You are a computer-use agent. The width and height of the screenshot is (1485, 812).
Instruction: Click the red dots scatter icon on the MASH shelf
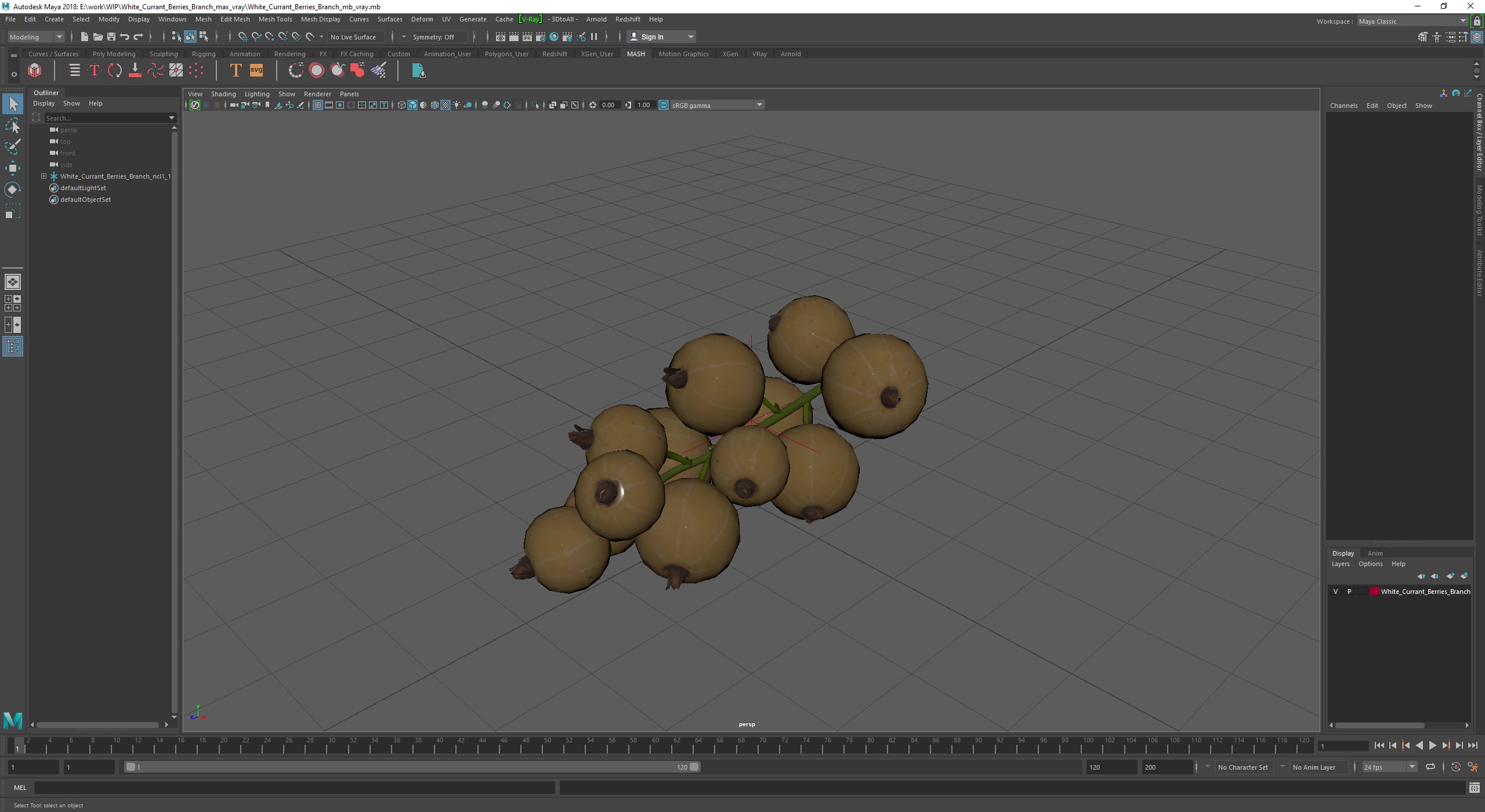click(196, 71)
